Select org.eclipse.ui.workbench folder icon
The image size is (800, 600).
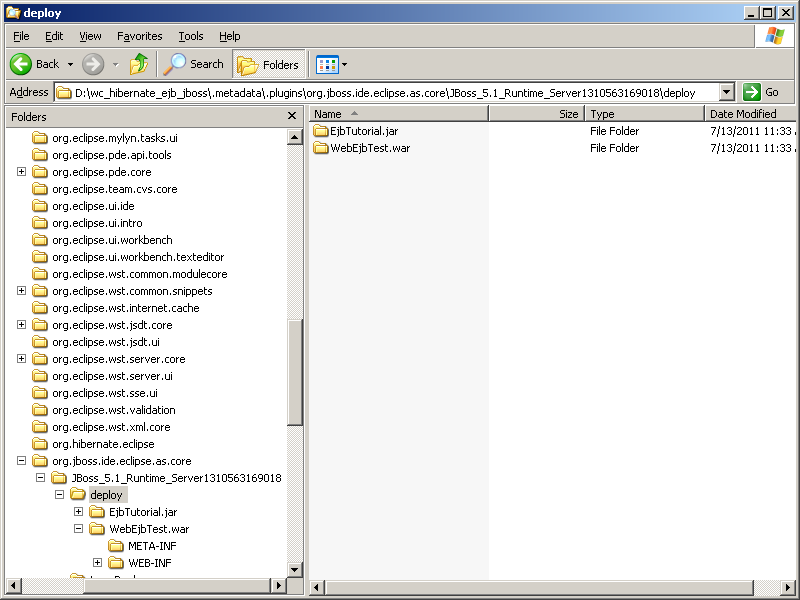39,240
